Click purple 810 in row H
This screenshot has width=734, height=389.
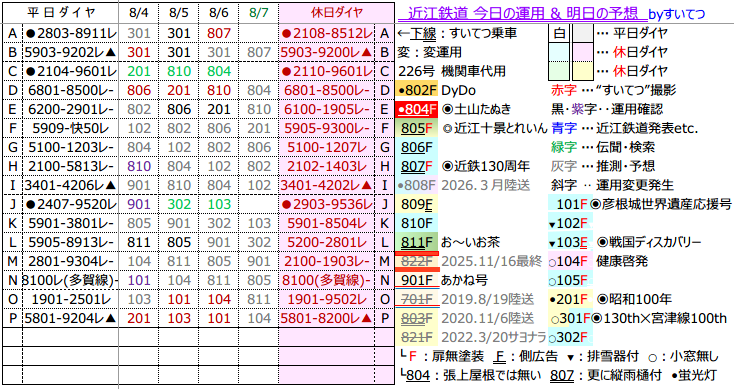point(139,166)
